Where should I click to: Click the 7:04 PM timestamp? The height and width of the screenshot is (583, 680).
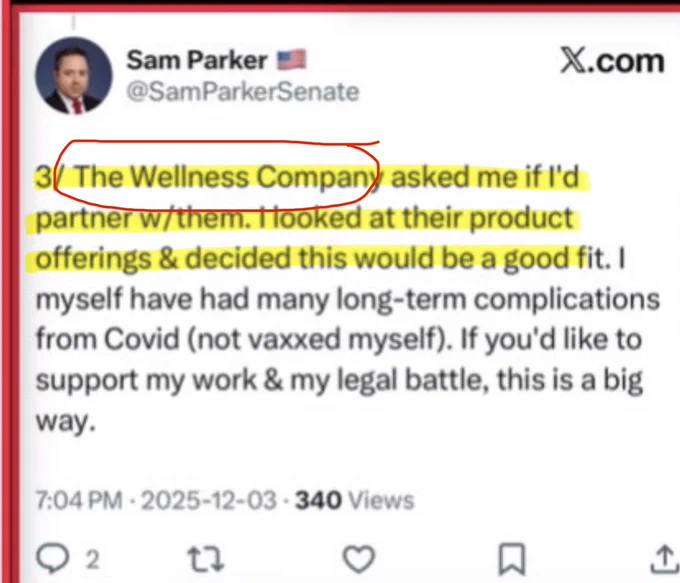point(79,500)
